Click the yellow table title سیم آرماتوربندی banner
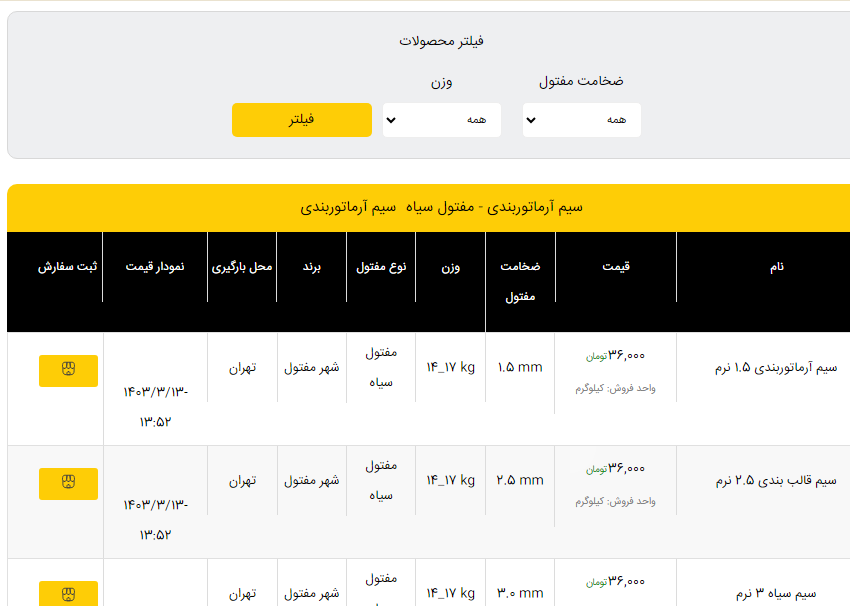Viewport: 850px width, 606px height. [441, 207]
